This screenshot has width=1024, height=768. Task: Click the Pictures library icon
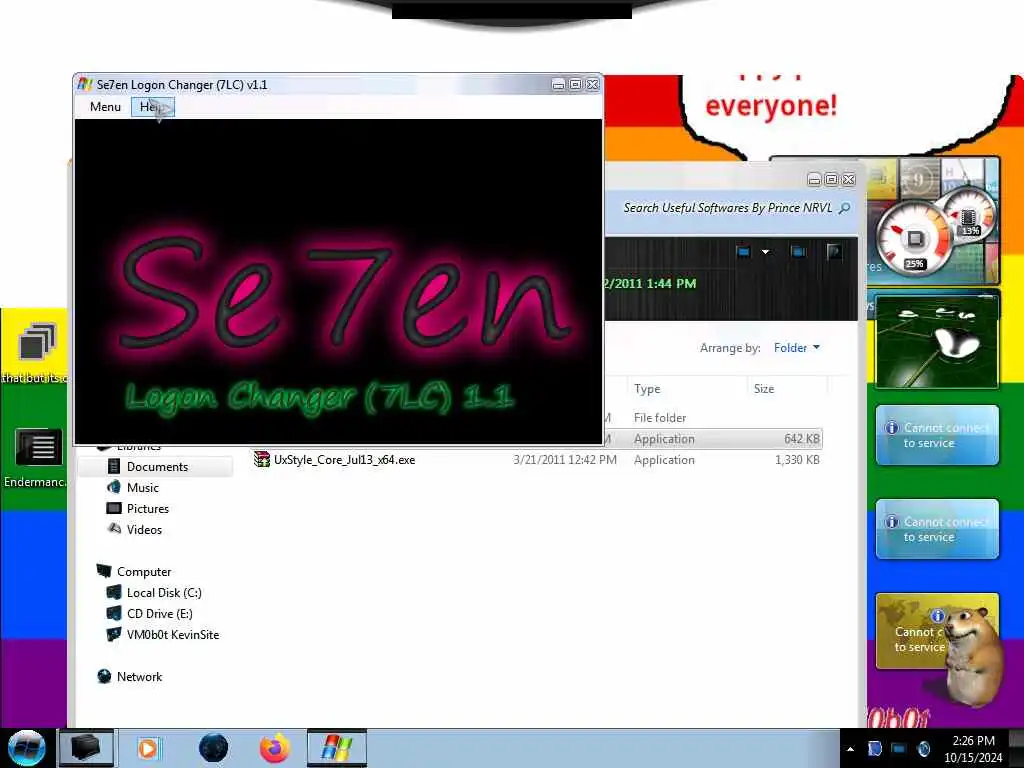[x=114, y=508]
